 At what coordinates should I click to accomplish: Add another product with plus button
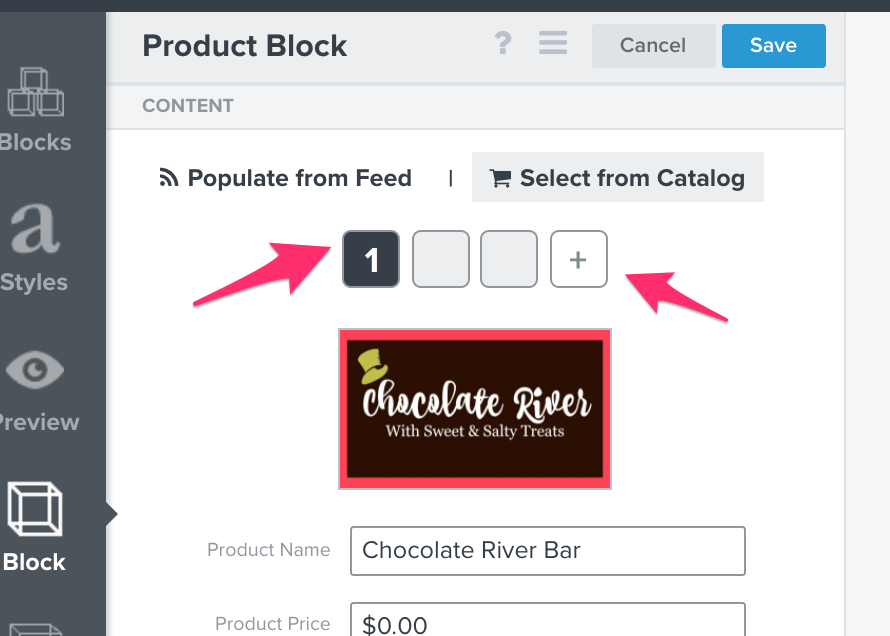(x=579, y=259)
